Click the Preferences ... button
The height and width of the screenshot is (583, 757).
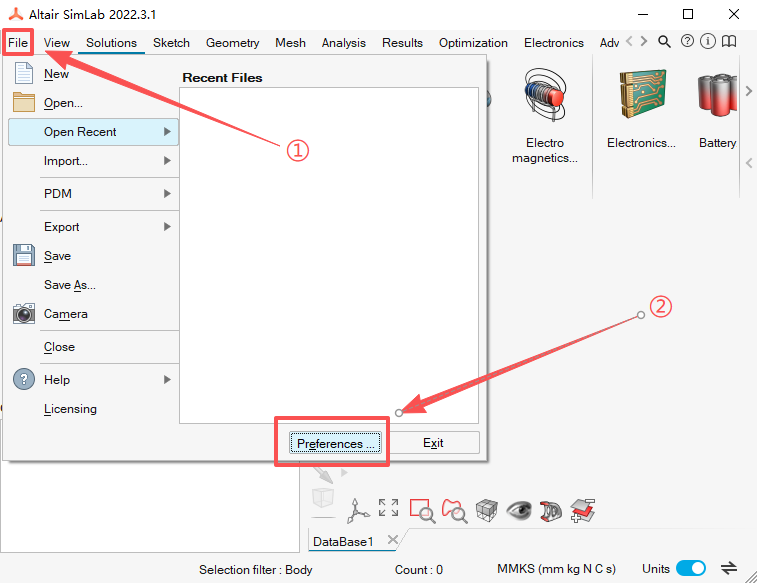point(335,443)
